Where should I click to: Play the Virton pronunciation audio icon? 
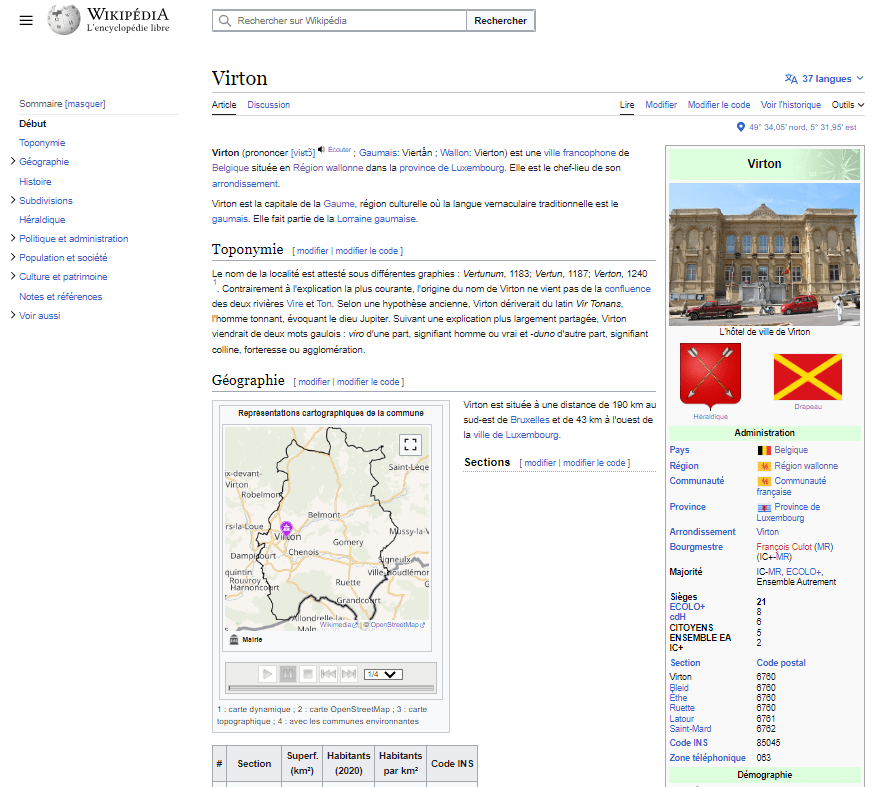322,149
